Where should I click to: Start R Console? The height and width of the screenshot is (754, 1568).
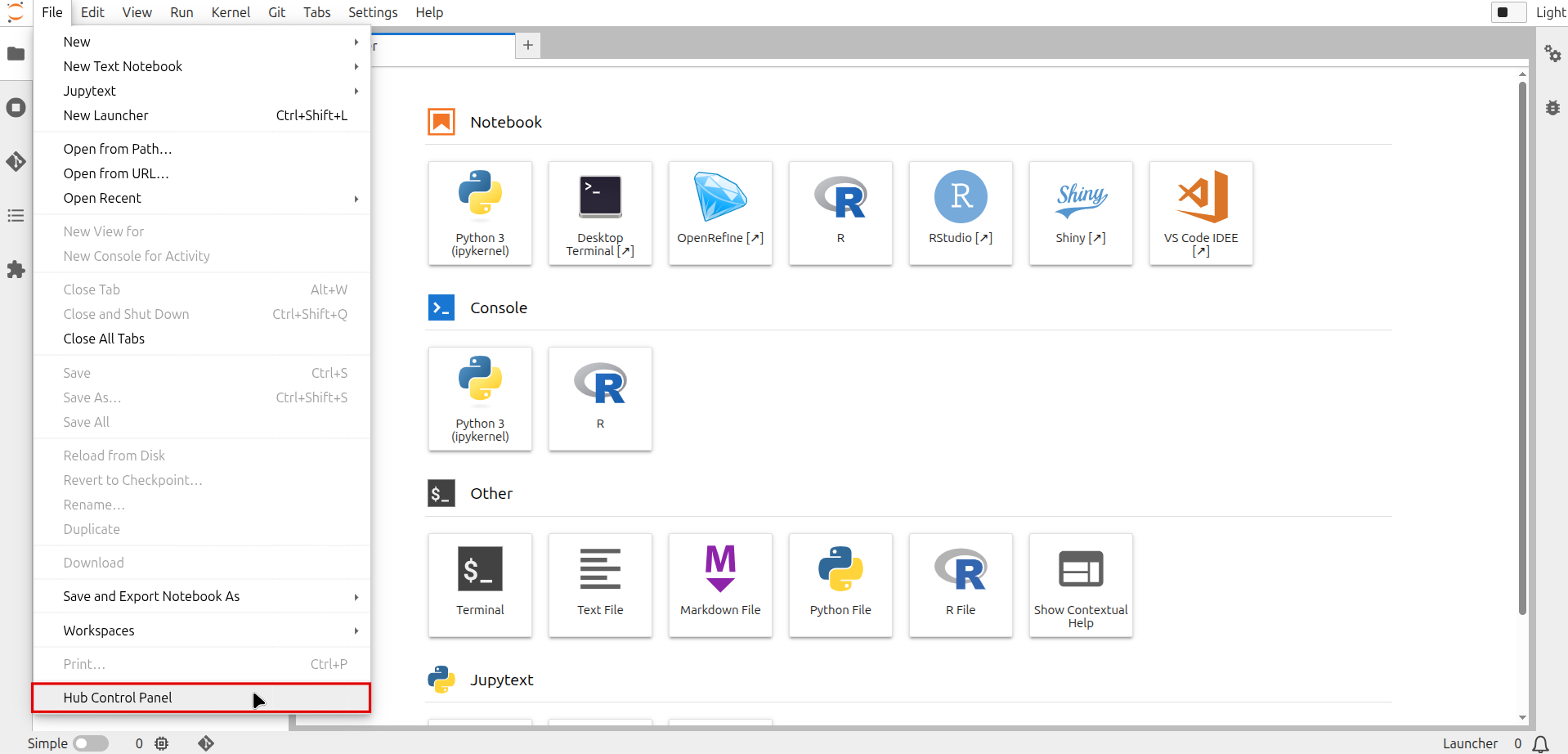[600, 399]
